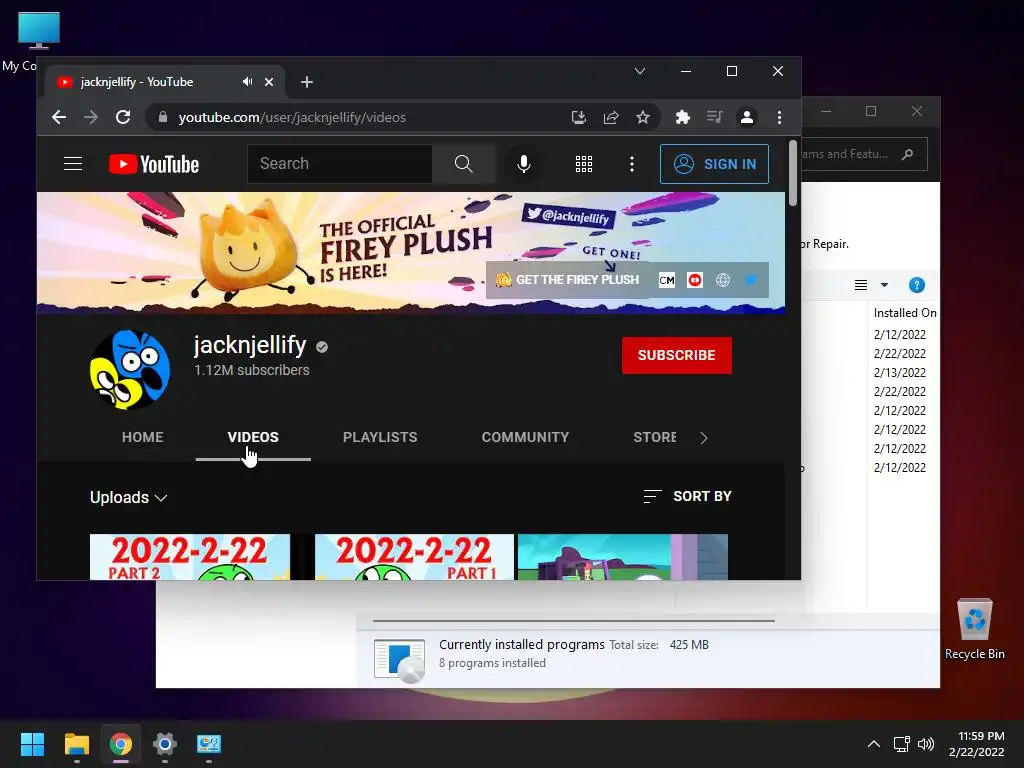Sort by Installed On column header
This screenshot has width=1024, height=768.
904,313
